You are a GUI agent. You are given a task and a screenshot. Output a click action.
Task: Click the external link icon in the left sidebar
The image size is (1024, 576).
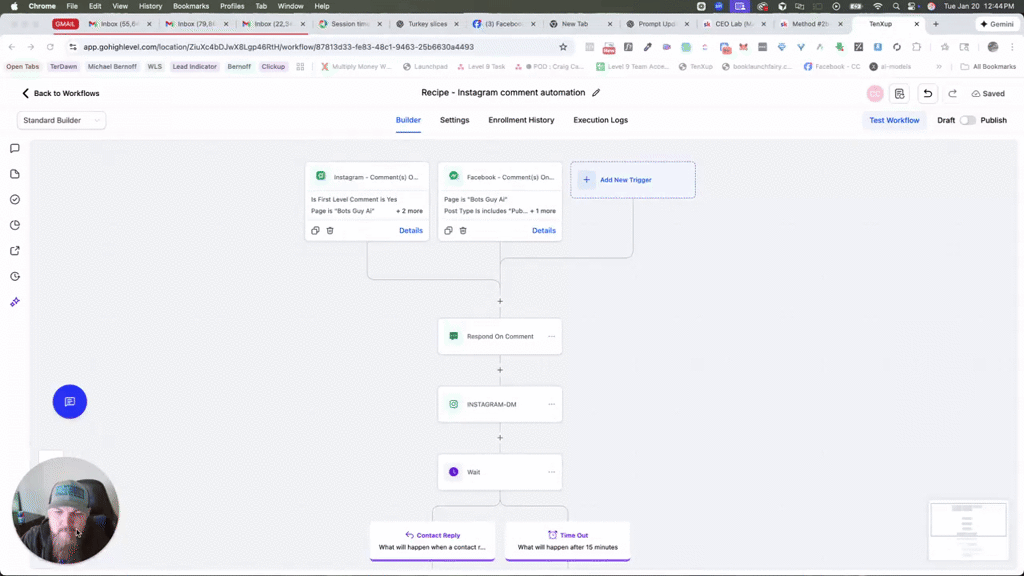(14, 251)
